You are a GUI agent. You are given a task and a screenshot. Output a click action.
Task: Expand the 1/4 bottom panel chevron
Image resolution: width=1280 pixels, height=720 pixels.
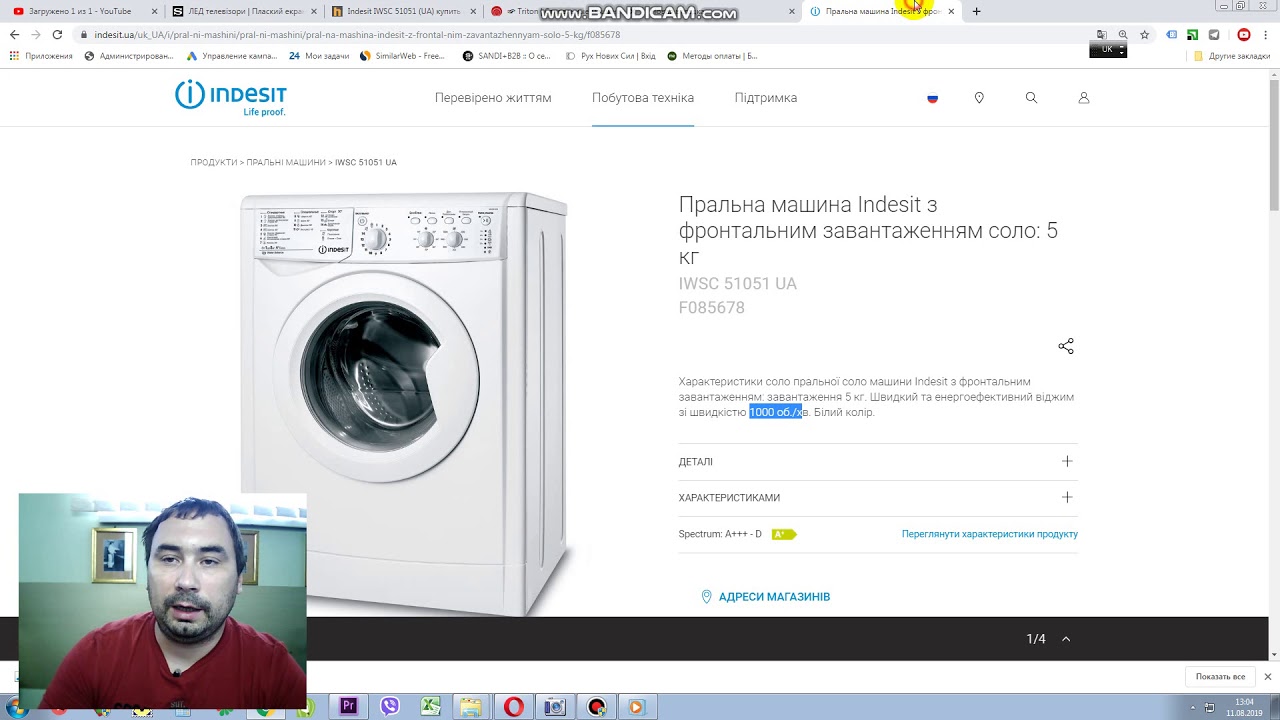(1066, 639)
